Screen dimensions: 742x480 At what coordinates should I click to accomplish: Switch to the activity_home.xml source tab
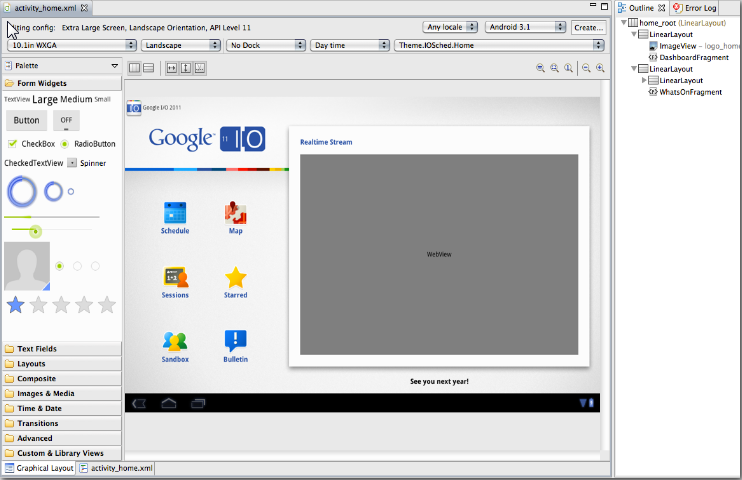pos(116,468)
